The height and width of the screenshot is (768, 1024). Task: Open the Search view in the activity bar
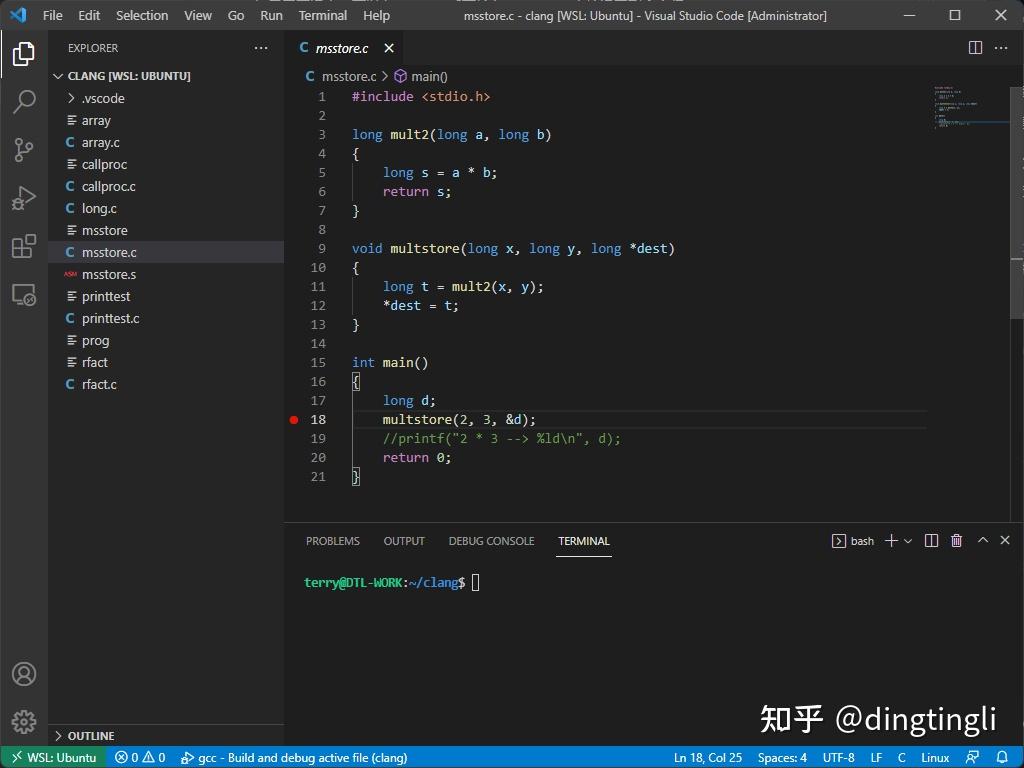click(24, 102)
